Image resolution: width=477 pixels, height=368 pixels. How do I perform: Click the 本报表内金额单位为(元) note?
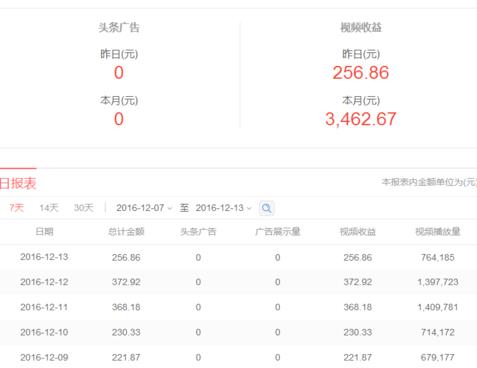[x=429, y=182]
